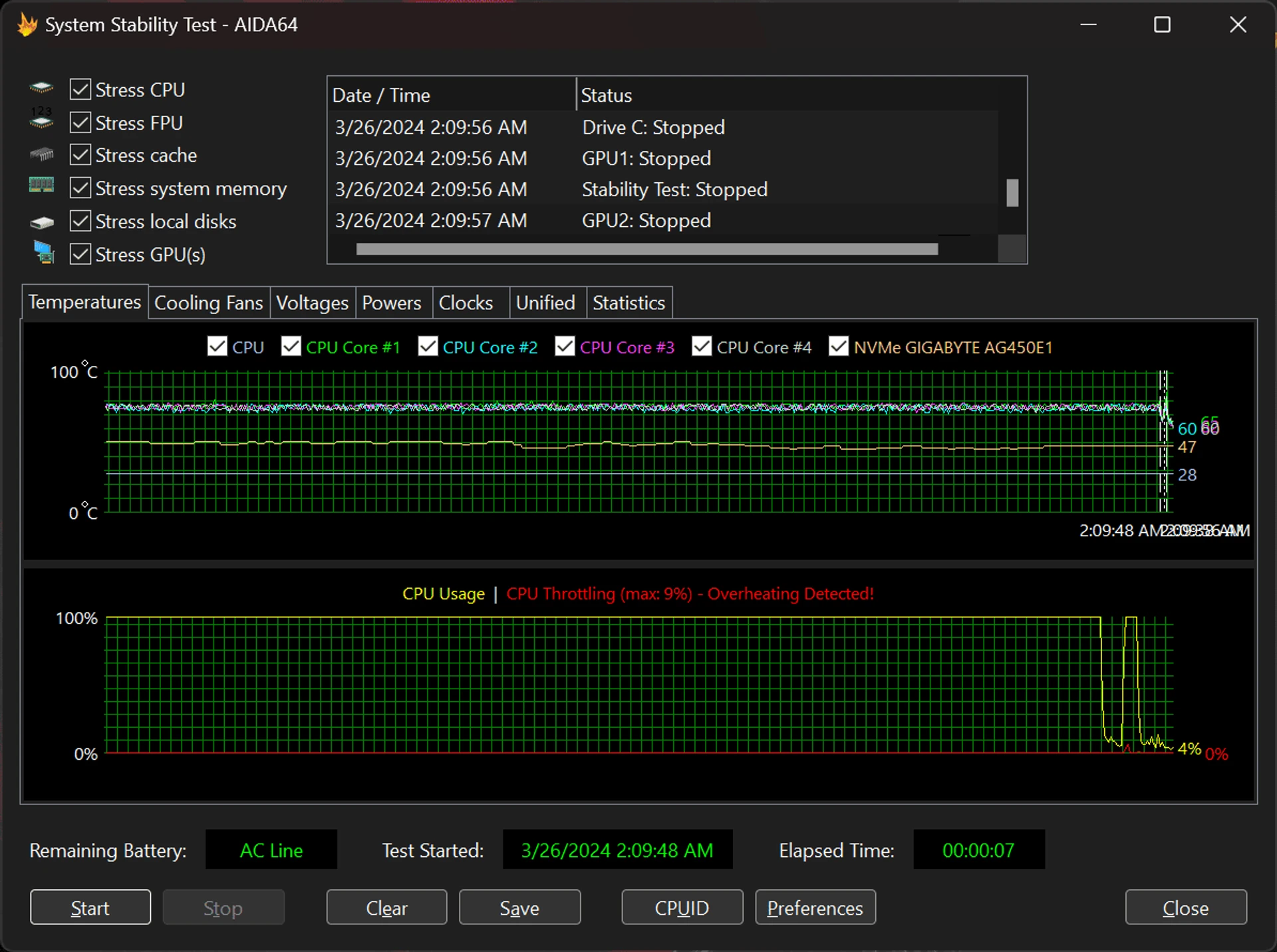The image size is (1277, 952).
Task: Uncheck the Stress FPU checkbox
Action: pos(80,122)
